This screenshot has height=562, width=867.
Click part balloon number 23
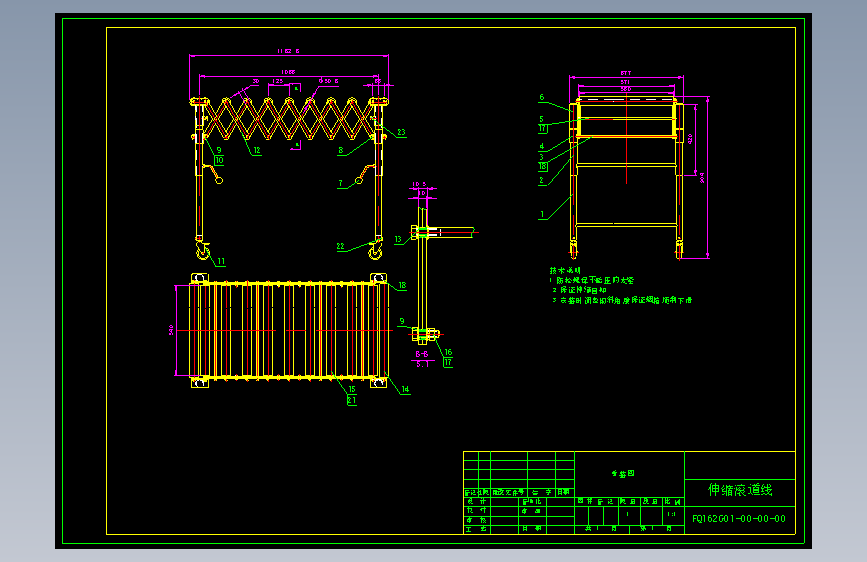point(401,132)
